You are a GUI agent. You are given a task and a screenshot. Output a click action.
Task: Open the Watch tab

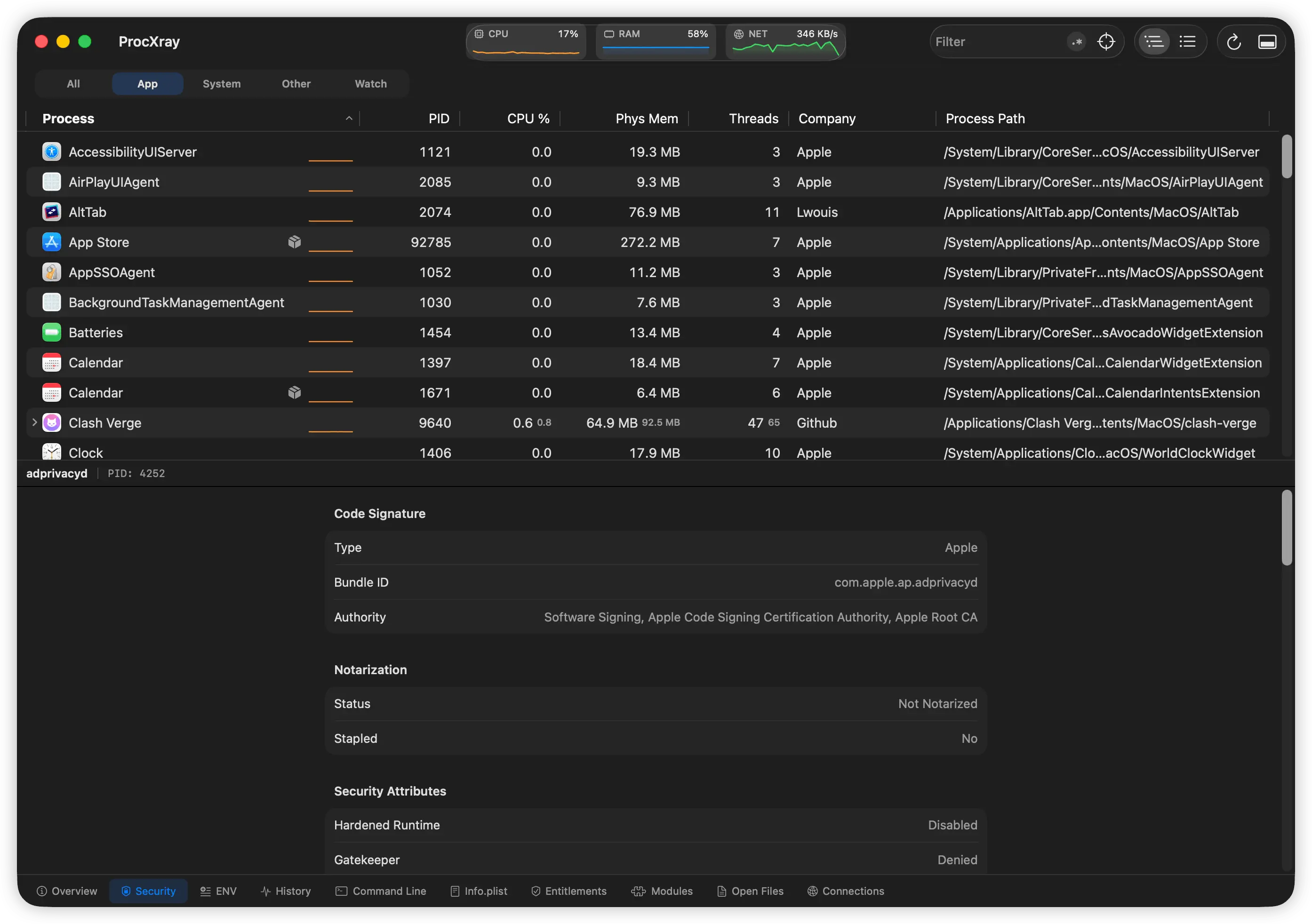[370, 83]
